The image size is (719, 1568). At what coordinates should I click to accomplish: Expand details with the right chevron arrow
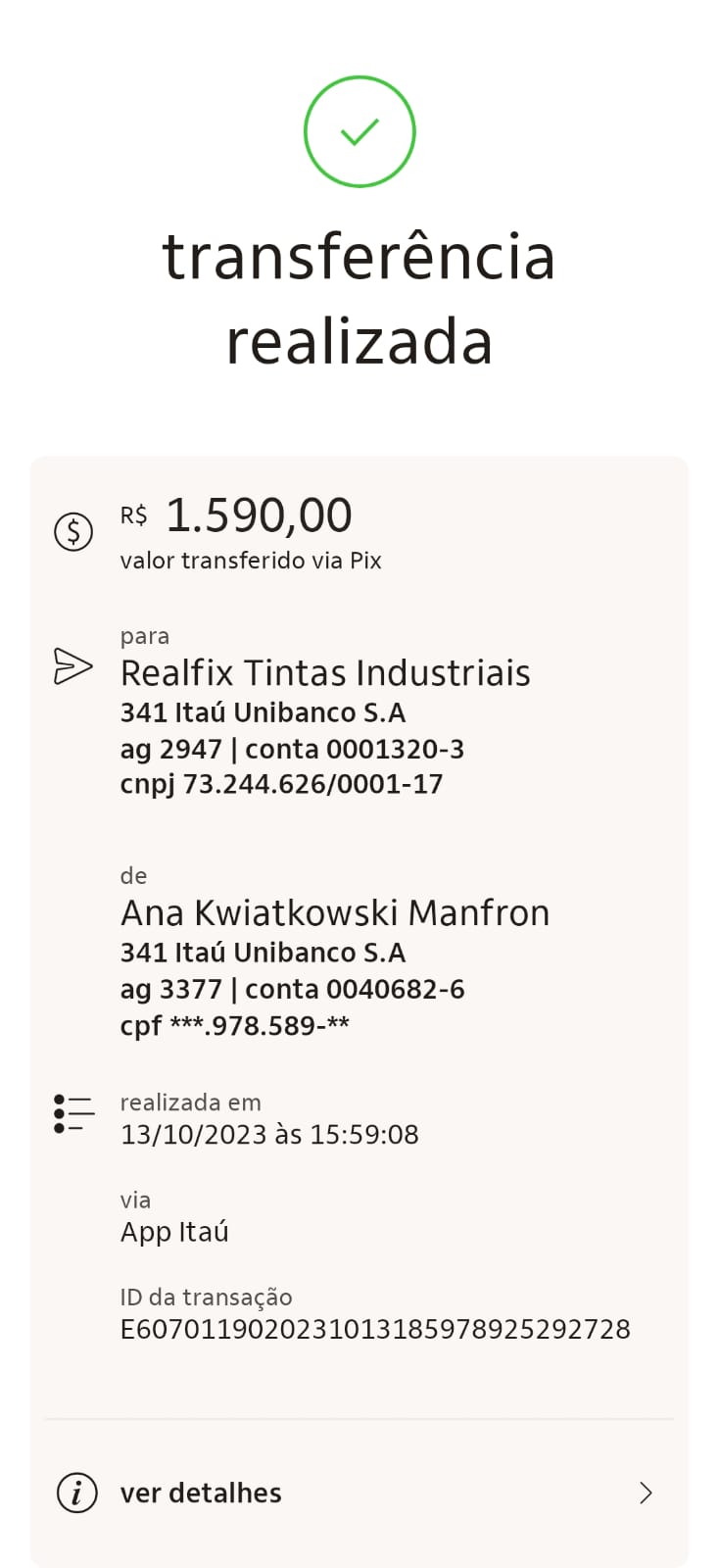click(646, 1493)
